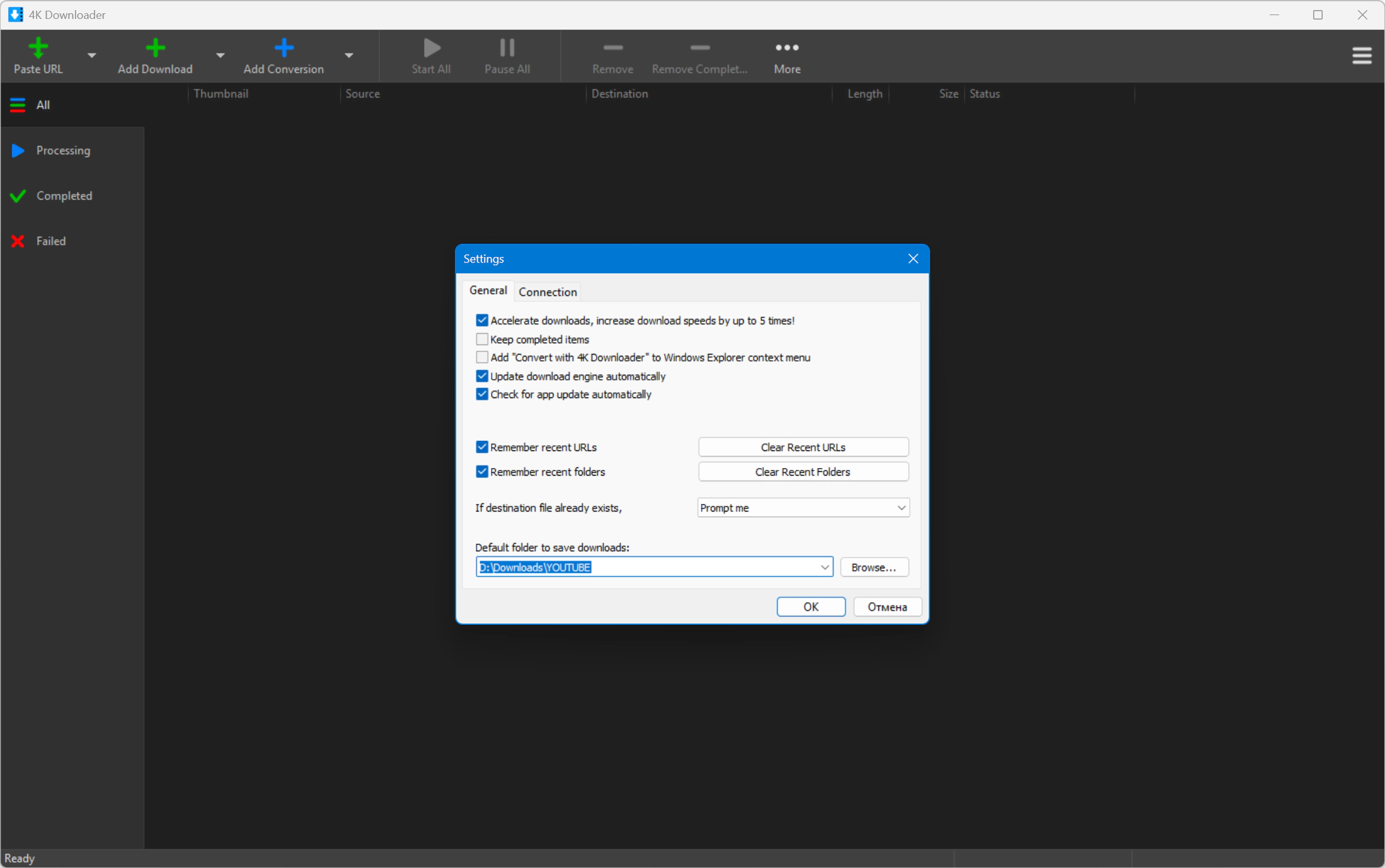
Task: Expand the Paste URL dropdown arrow
Action: point(92,55)
